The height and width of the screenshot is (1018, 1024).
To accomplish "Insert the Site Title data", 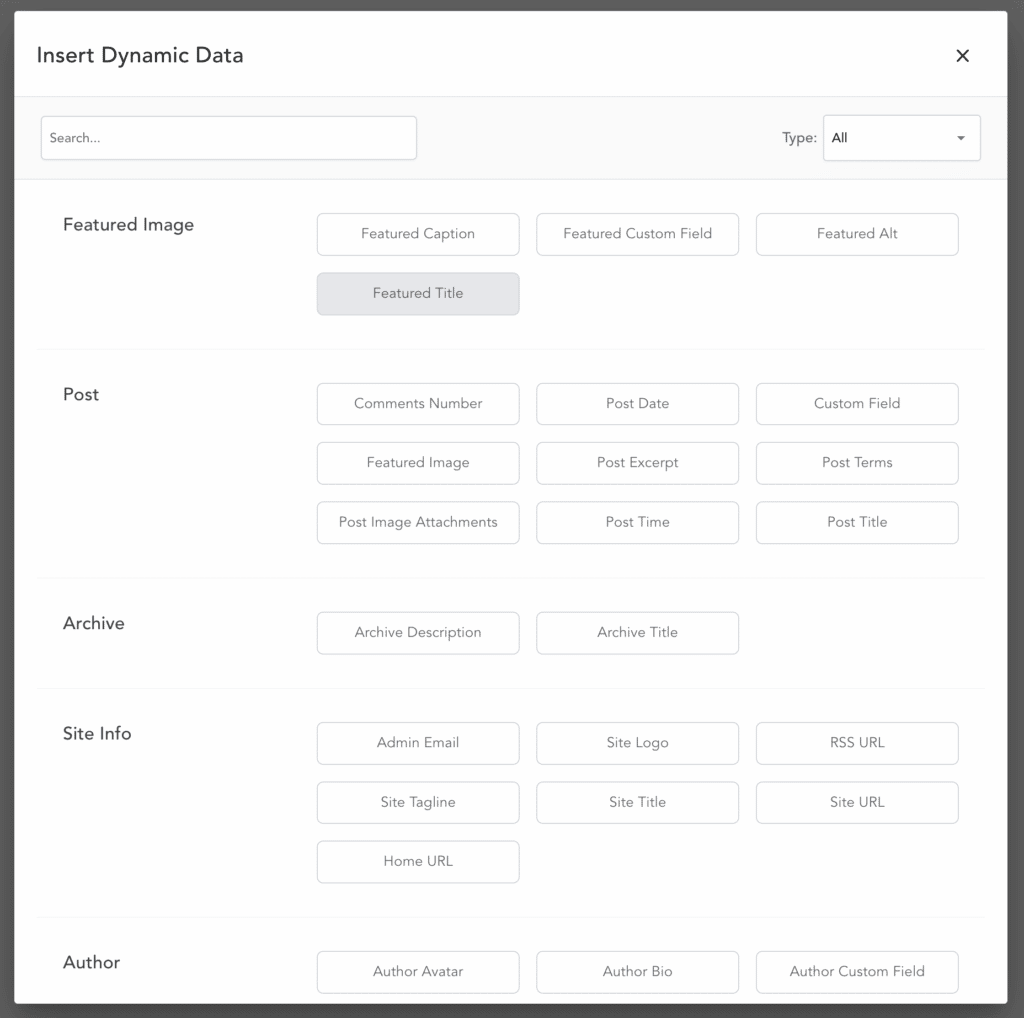I will (637, 803).
